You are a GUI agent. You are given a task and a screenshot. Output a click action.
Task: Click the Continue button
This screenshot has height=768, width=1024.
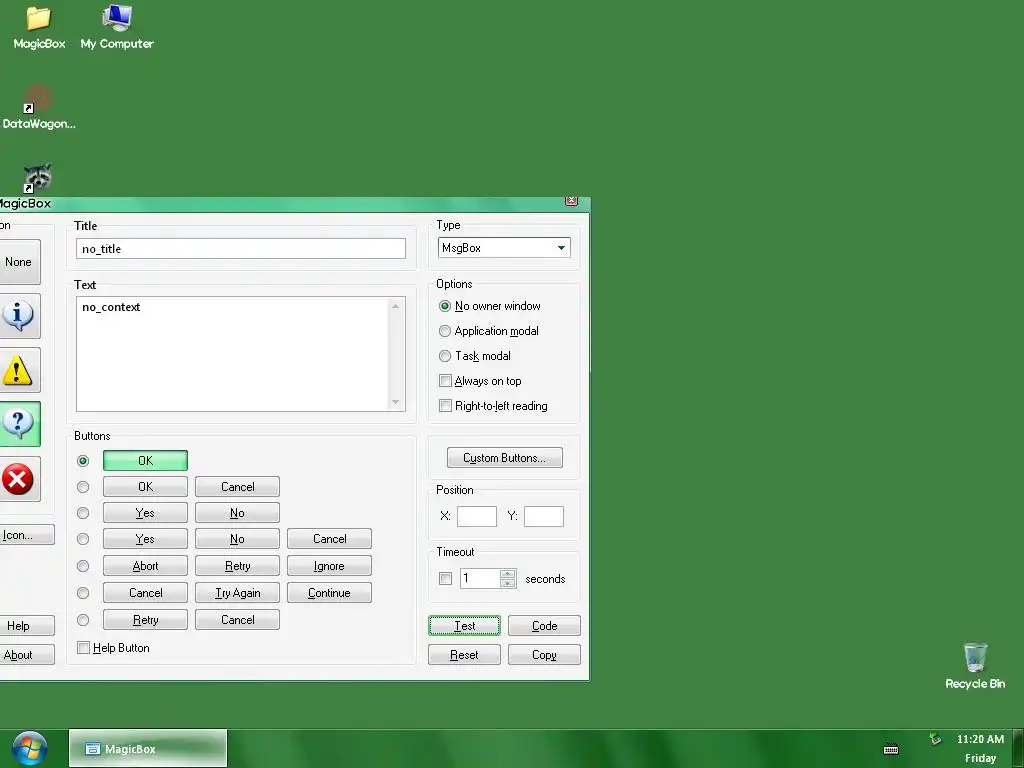point(329,593)
